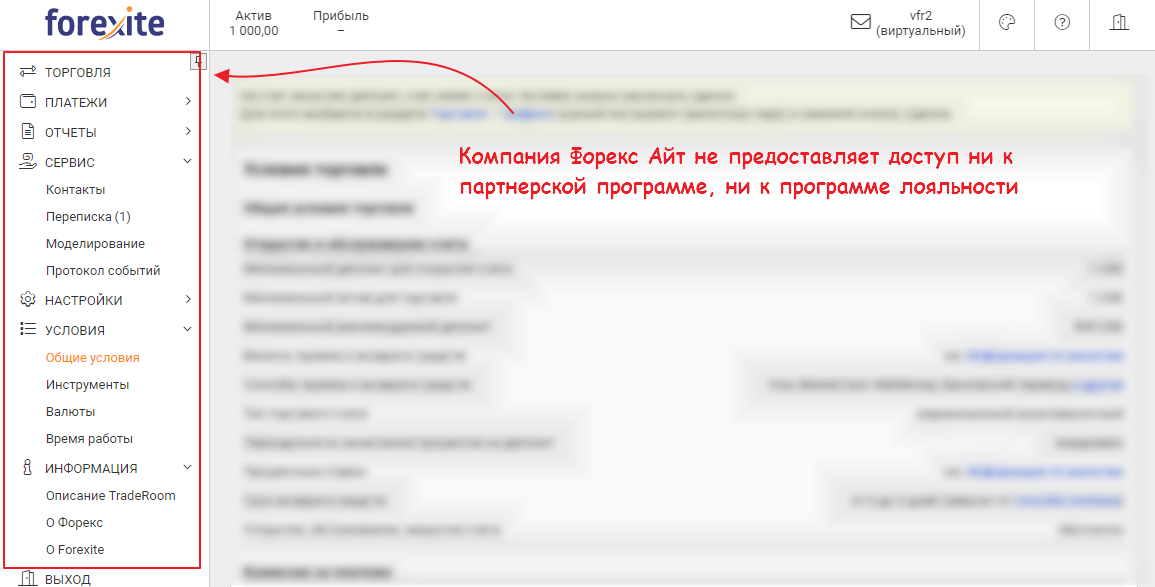Open Инструменты under Условия
Viewport: 1155px width, 587px height.
(x=88, y=384)
